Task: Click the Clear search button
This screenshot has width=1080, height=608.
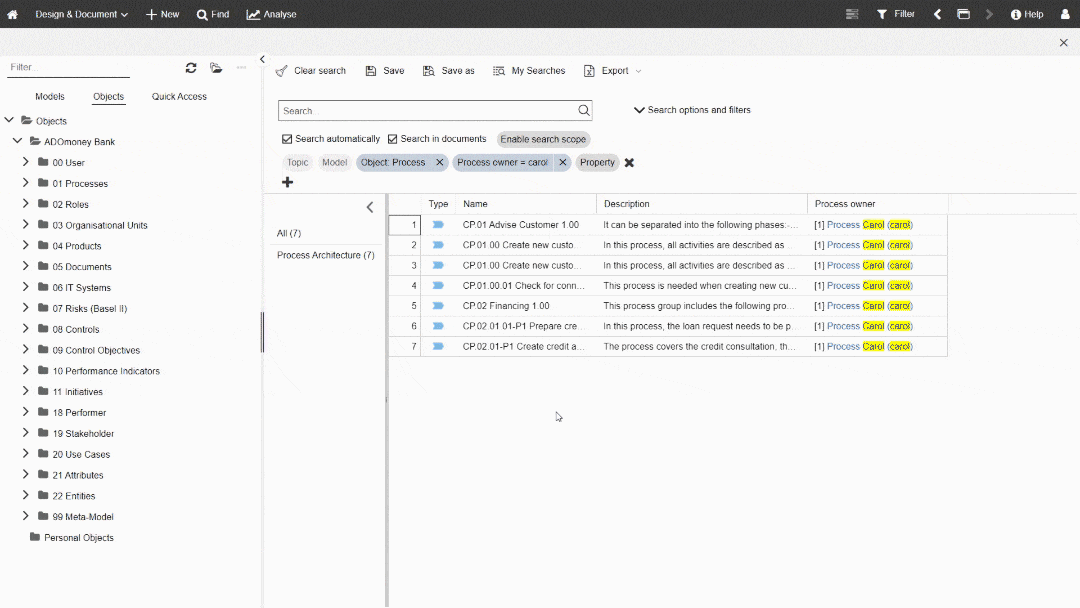Action: (311, 71)
